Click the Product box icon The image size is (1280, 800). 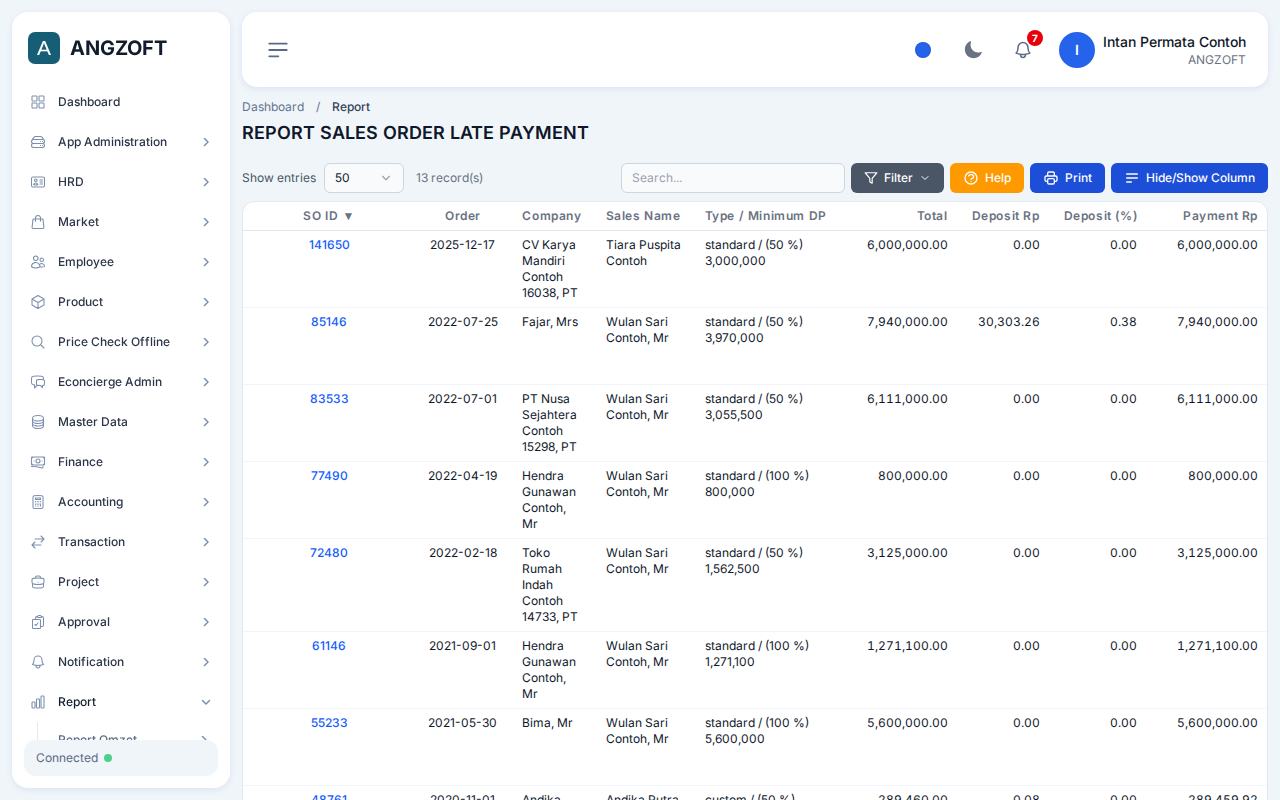tap(38, 302)
